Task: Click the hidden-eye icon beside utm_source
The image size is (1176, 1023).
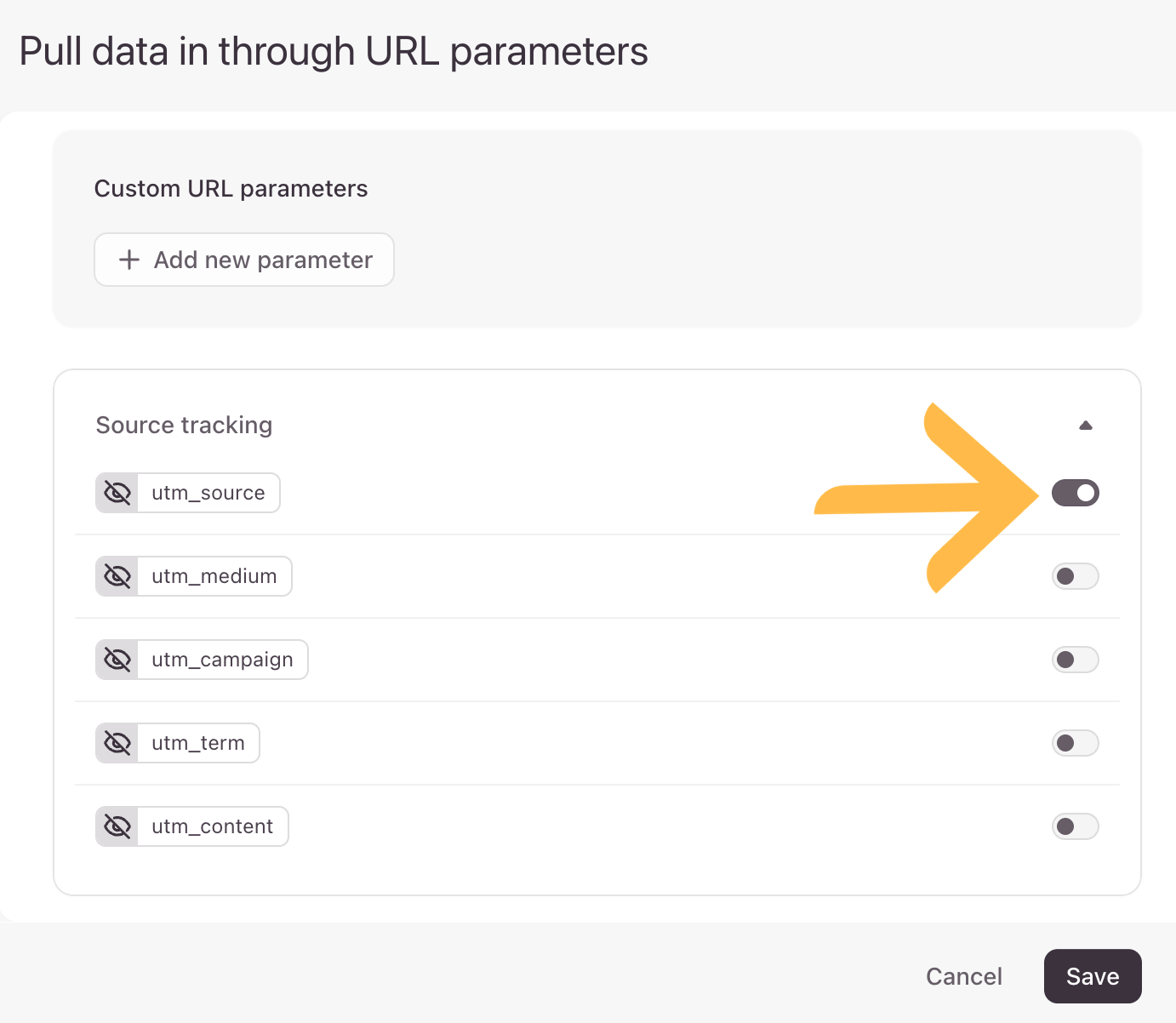Action: coord(117,493)
